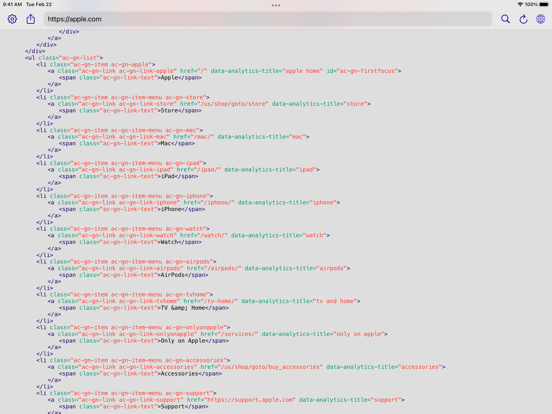Image resolution: width=552 pixels, height=414 pixels.
Task: Select the li class ac-gn-airpods line
Action: (x=126, y=262)
